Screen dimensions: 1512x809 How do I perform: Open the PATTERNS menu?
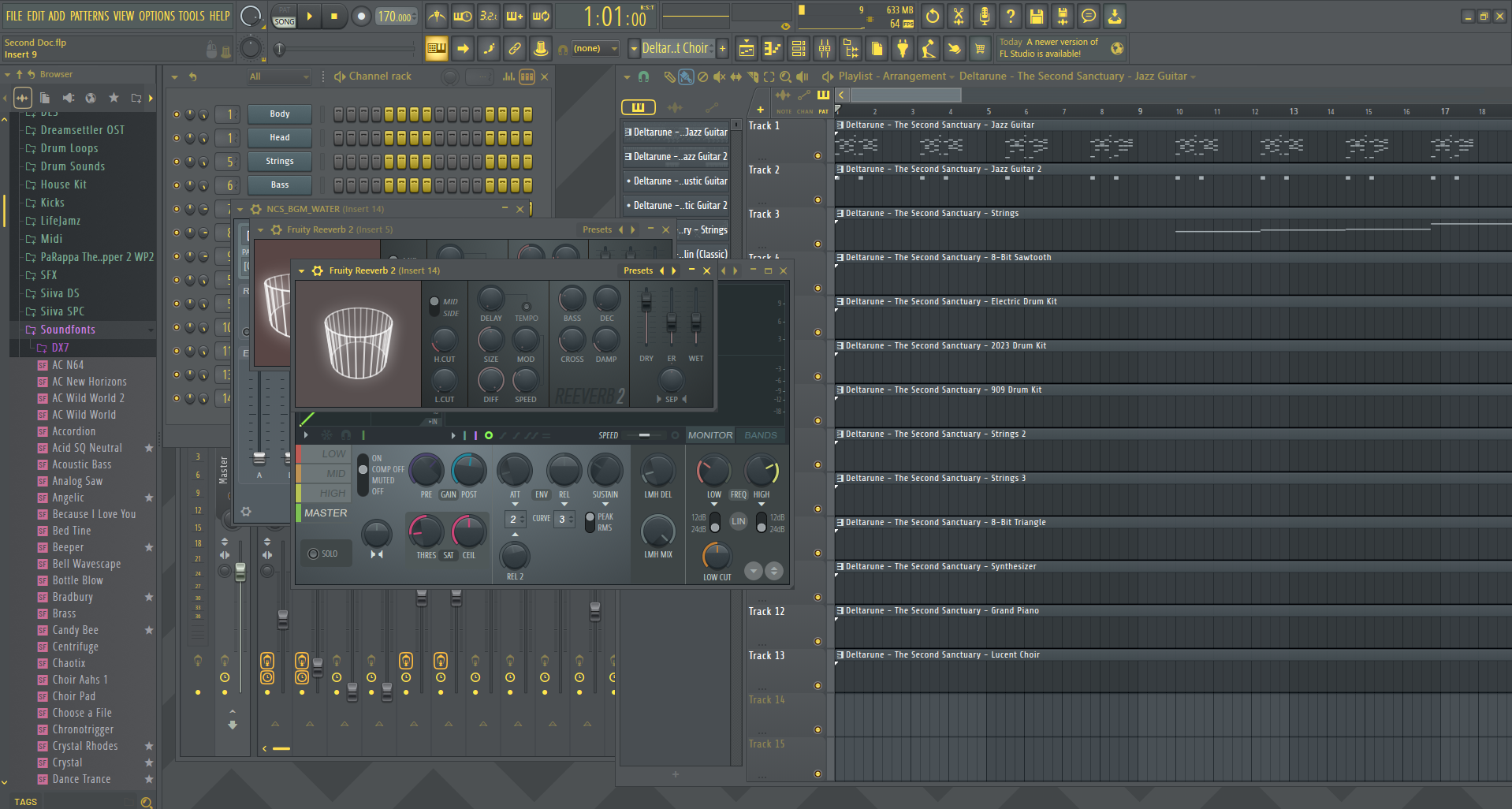click(89, 16)
